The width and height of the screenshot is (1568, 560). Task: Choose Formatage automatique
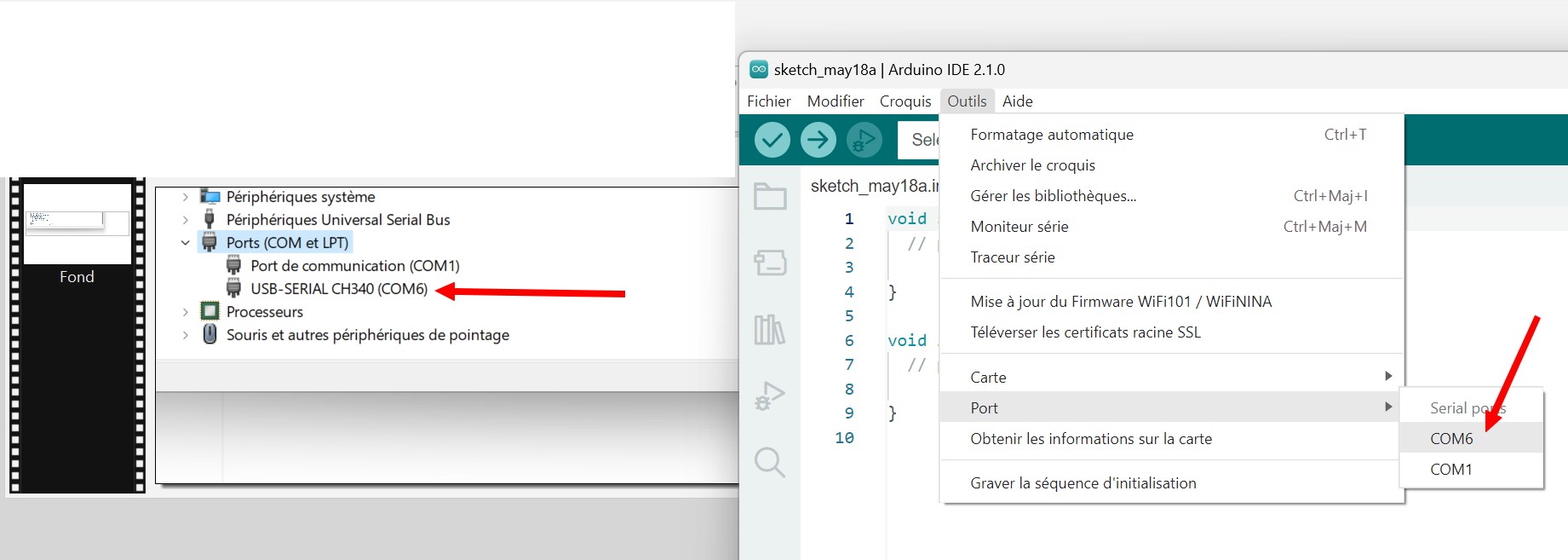pyautogui.click(x=1170, y=135)
